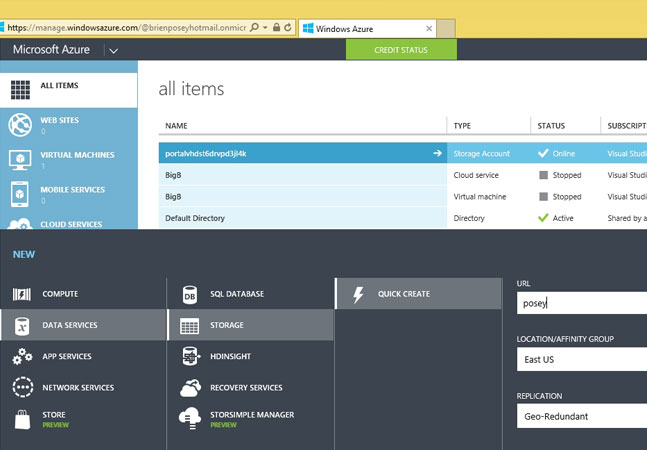The image size is (647, 450).
Task: Click the Quick Create lightning bolt icon
Action: click(x=358, y=295)
